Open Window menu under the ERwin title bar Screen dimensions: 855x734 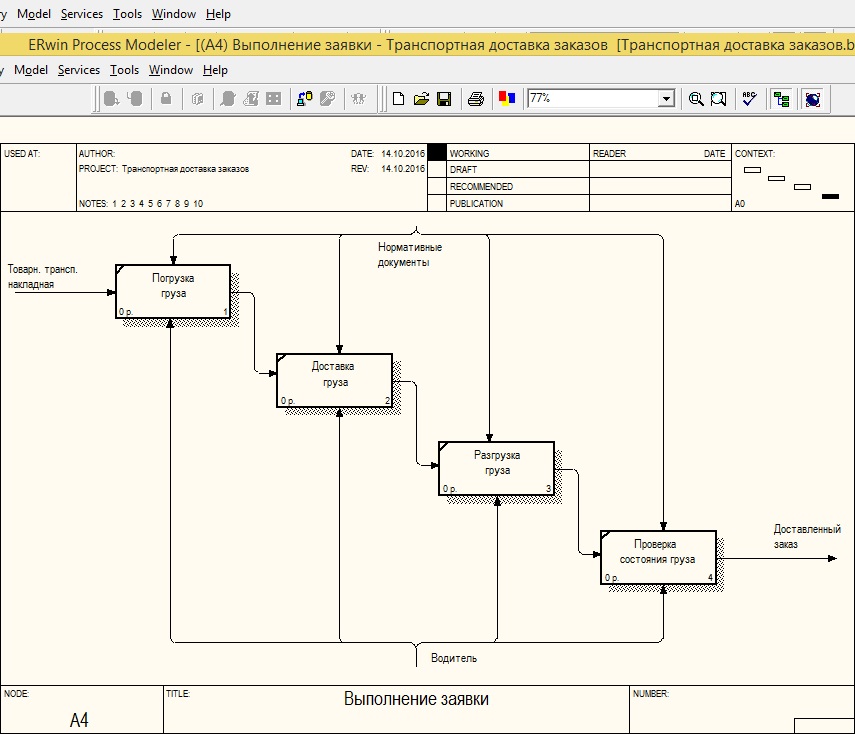[x=171, y=70]
